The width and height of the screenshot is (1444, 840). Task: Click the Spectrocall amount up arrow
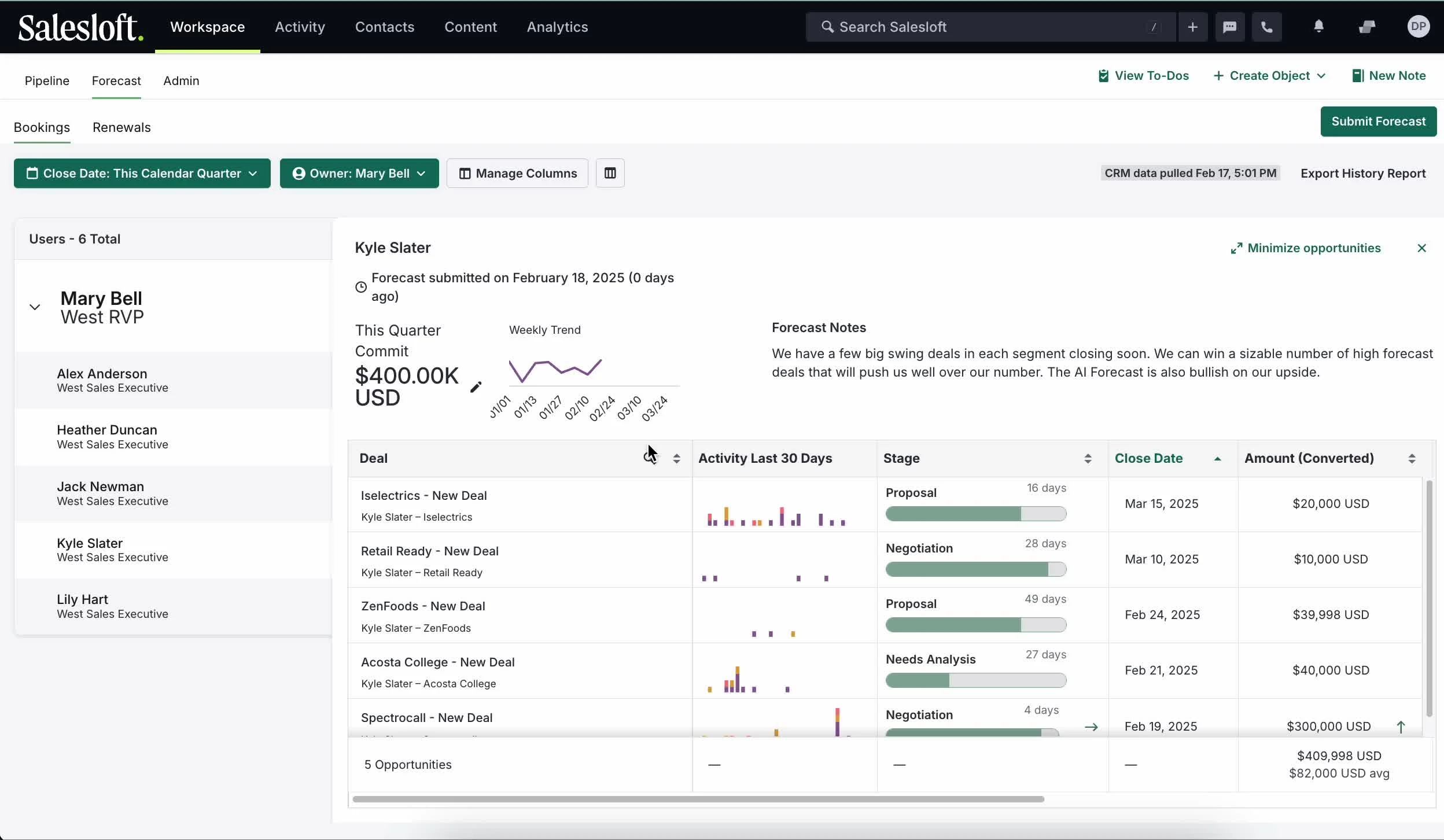click(x=1401, y=727)
